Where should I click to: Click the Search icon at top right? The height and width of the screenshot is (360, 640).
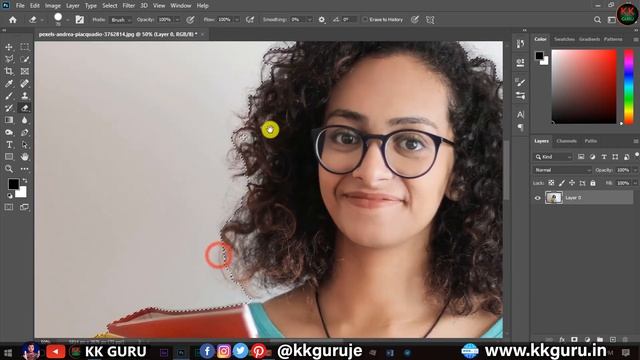(x=597, y=20)
